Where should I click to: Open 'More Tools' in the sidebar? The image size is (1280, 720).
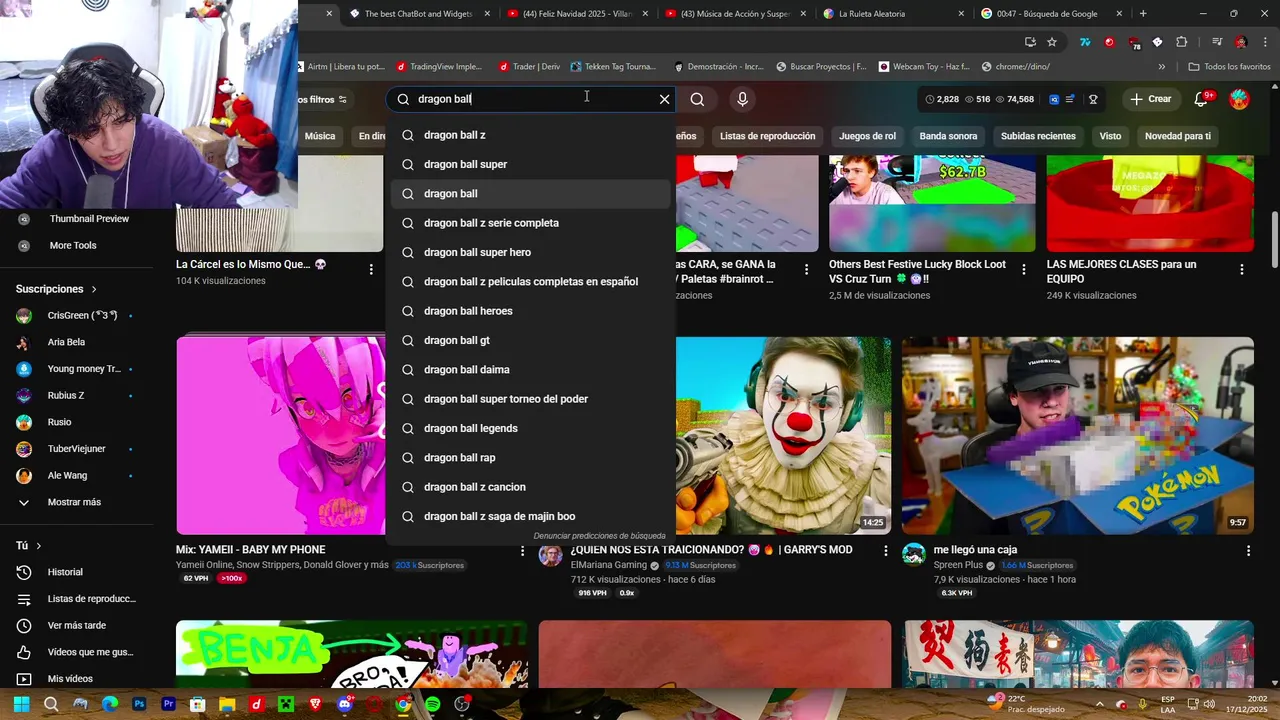(75, 245)
